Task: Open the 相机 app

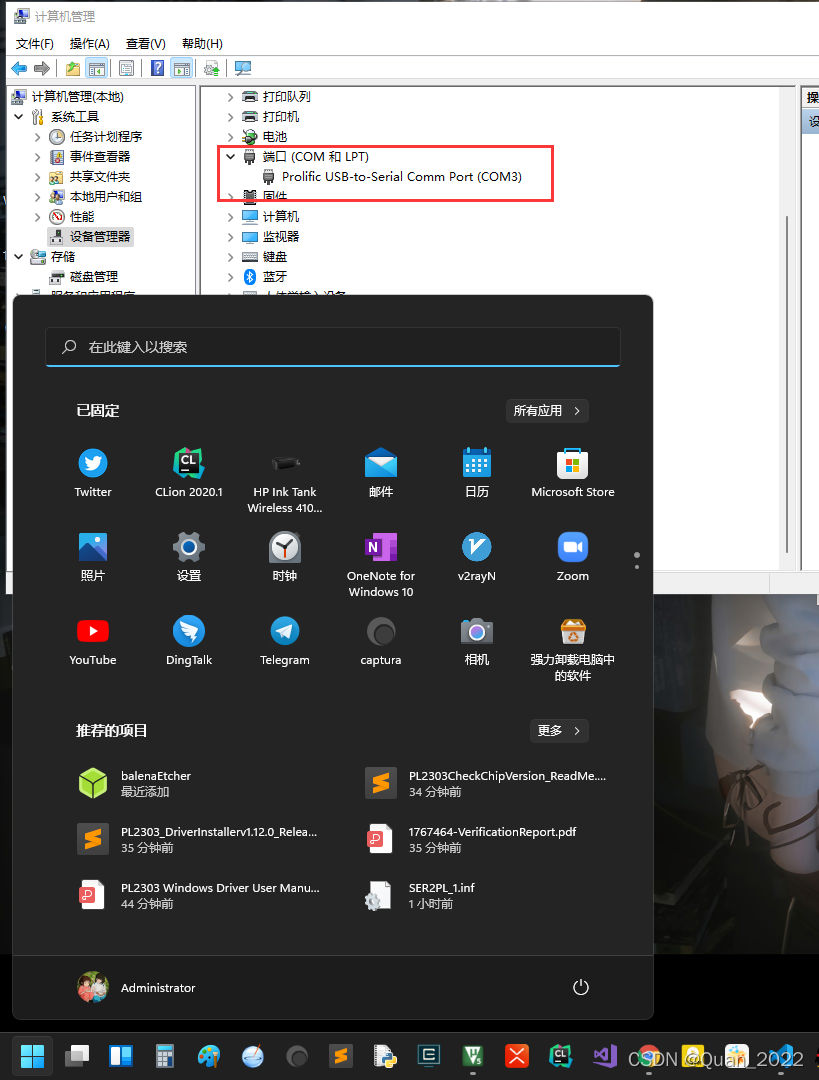Action: (477, 641)
